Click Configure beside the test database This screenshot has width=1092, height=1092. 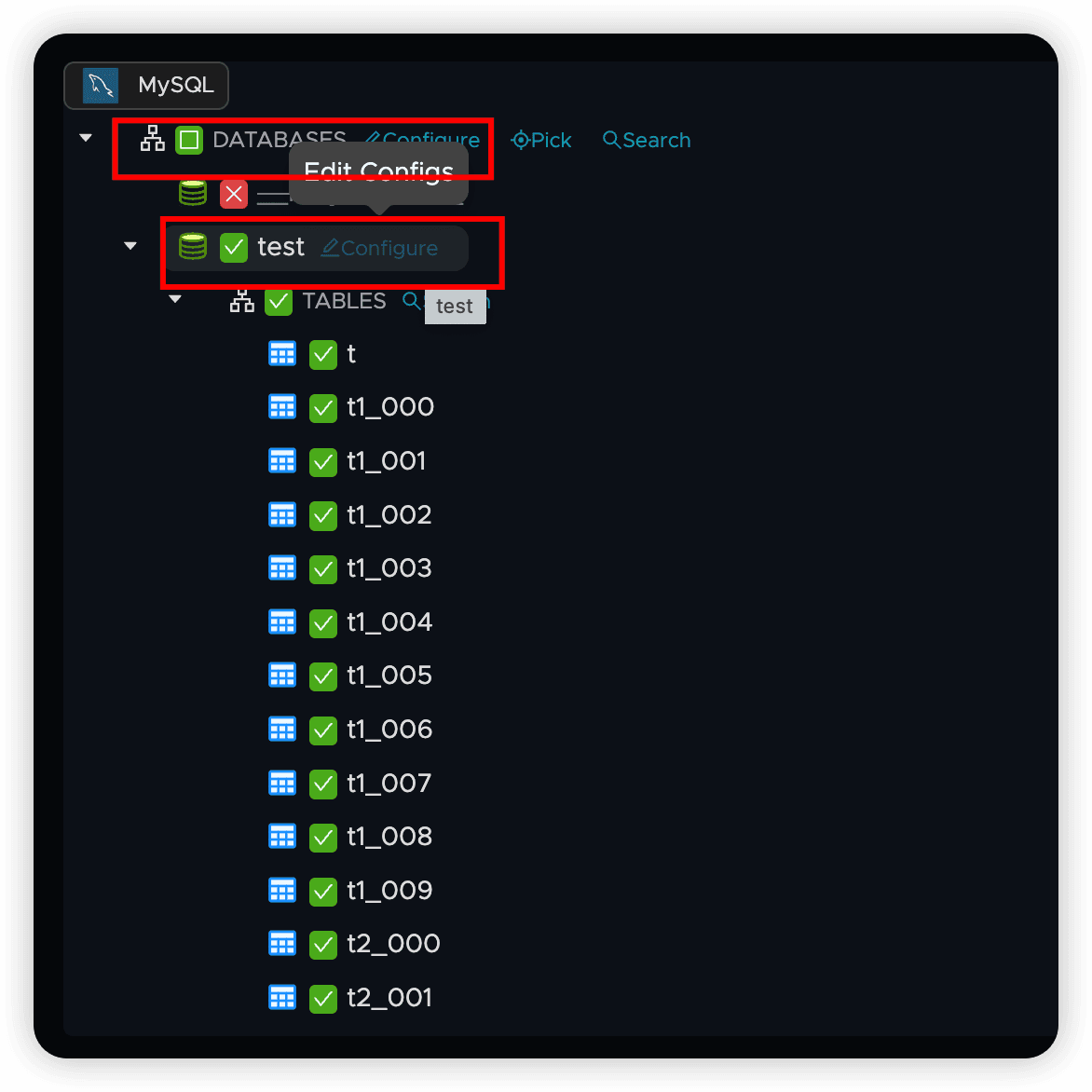(x=379, y=248)
